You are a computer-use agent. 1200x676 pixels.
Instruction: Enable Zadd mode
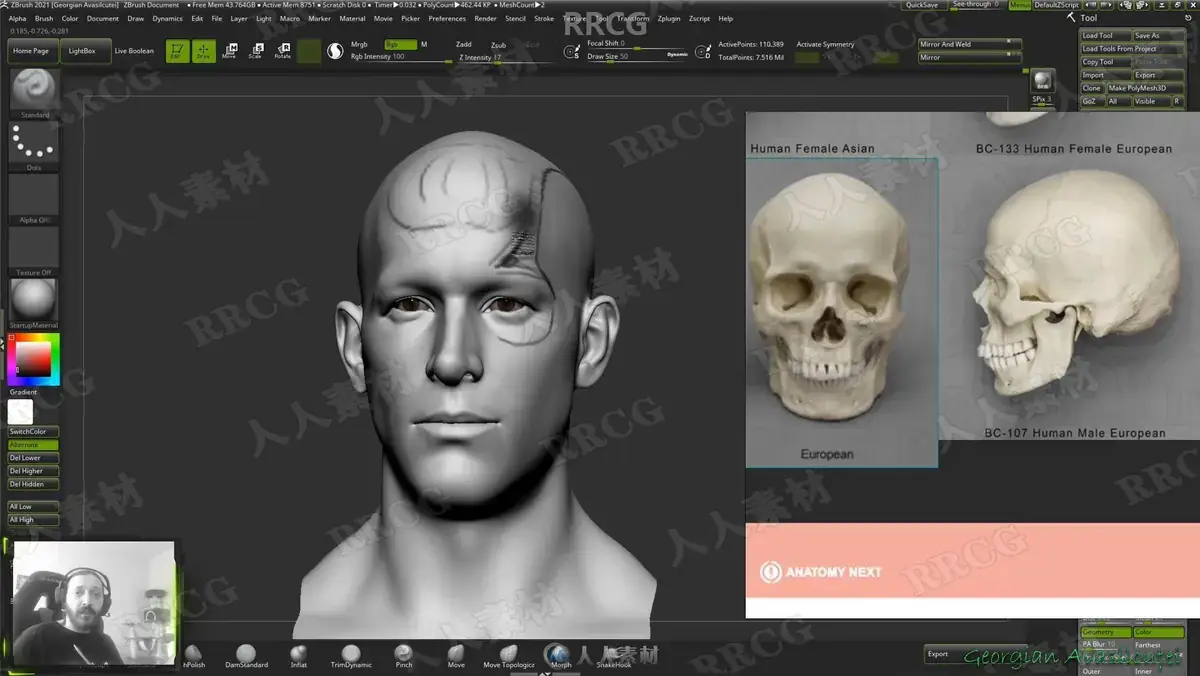tap(463, 44)
